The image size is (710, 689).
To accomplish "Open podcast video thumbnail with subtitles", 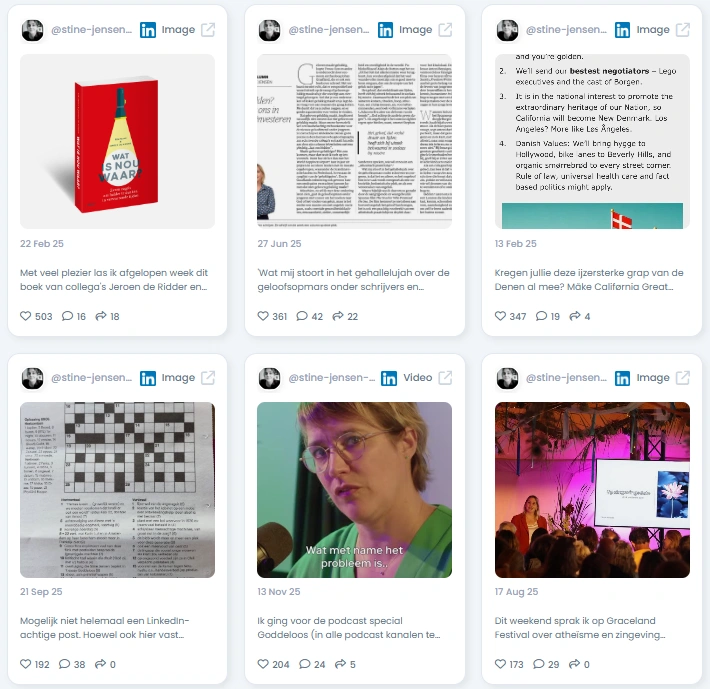I will pos(355,490).
